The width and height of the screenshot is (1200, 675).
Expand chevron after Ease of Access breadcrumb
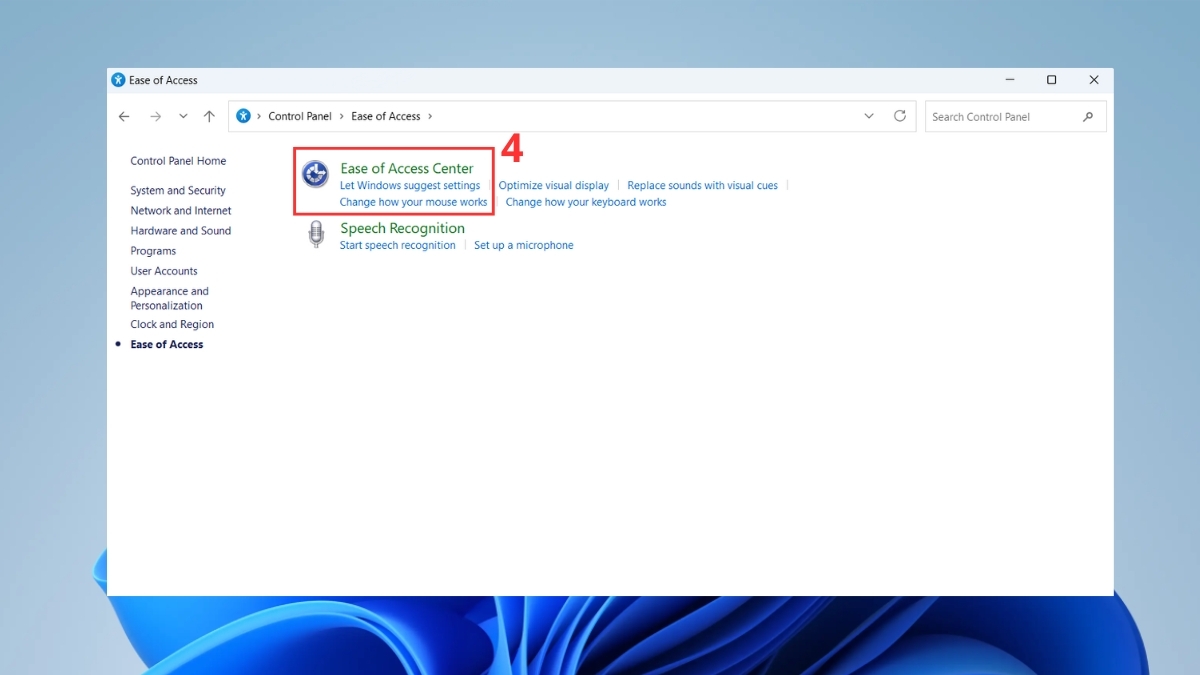(x=430, y=117)
